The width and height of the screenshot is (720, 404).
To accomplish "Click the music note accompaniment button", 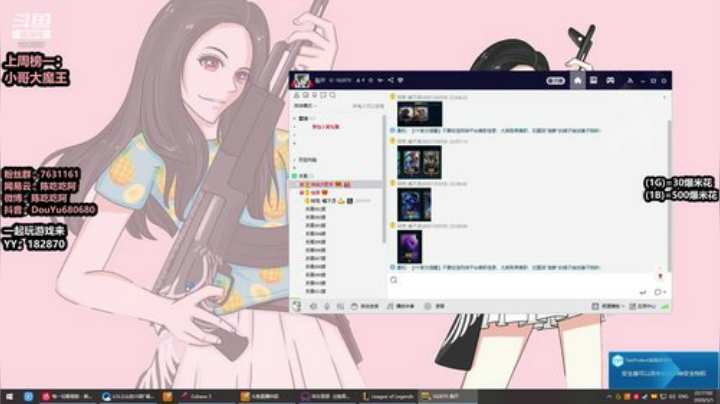I will [401, 306].
